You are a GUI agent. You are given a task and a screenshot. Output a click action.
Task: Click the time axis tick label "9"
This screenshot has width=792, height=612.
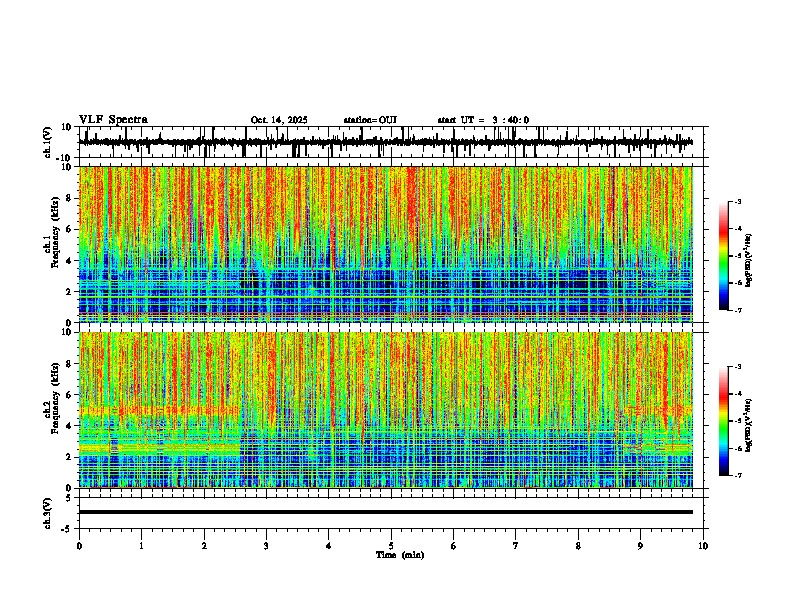tap(640, 546)
